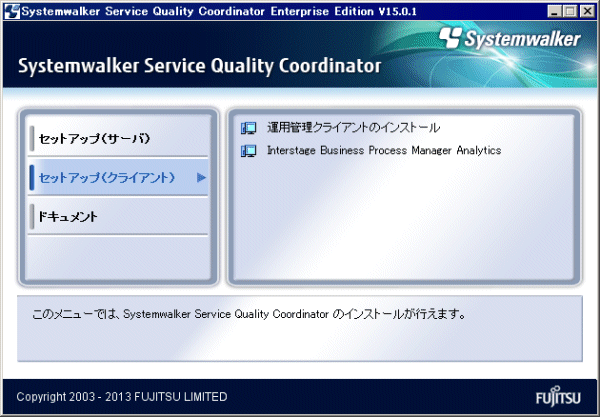Click the Systemwalker title bar application icon

tap(11, 11)
